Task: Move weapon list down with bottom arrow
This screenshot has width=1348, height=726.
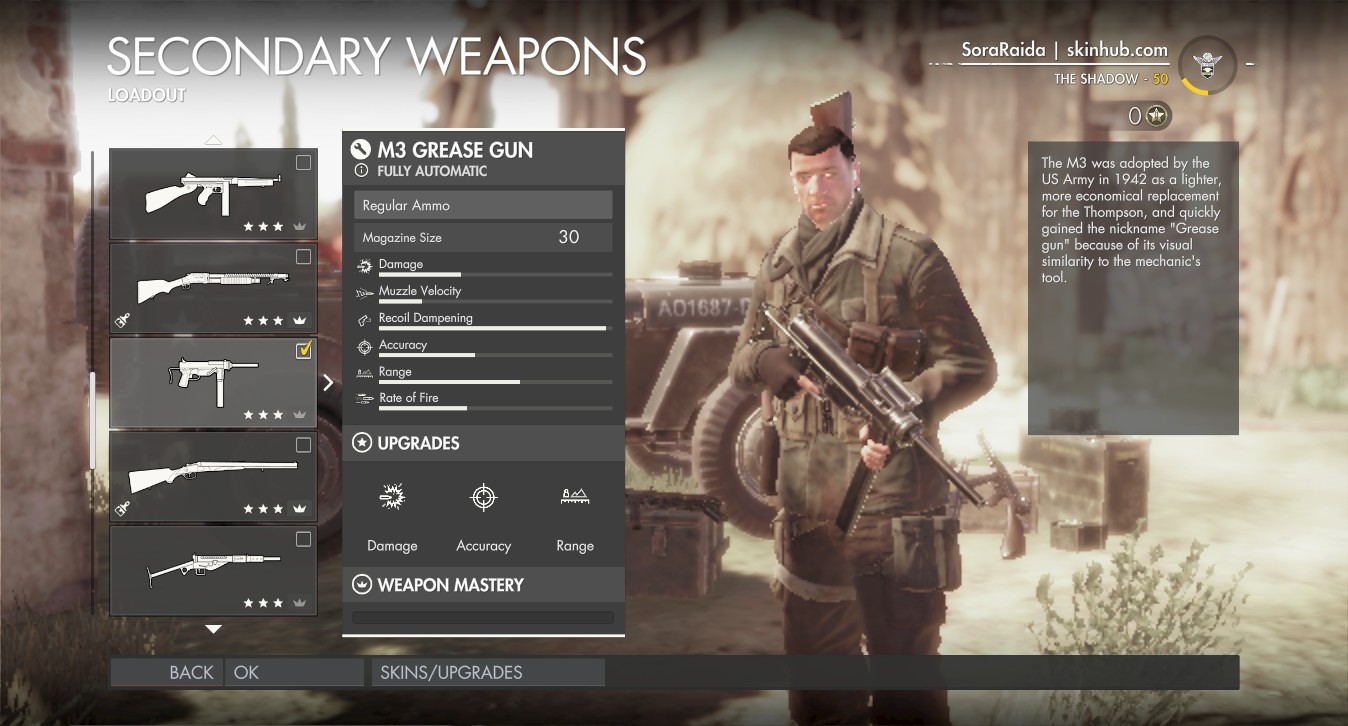Action: click(x=213, y=629)
